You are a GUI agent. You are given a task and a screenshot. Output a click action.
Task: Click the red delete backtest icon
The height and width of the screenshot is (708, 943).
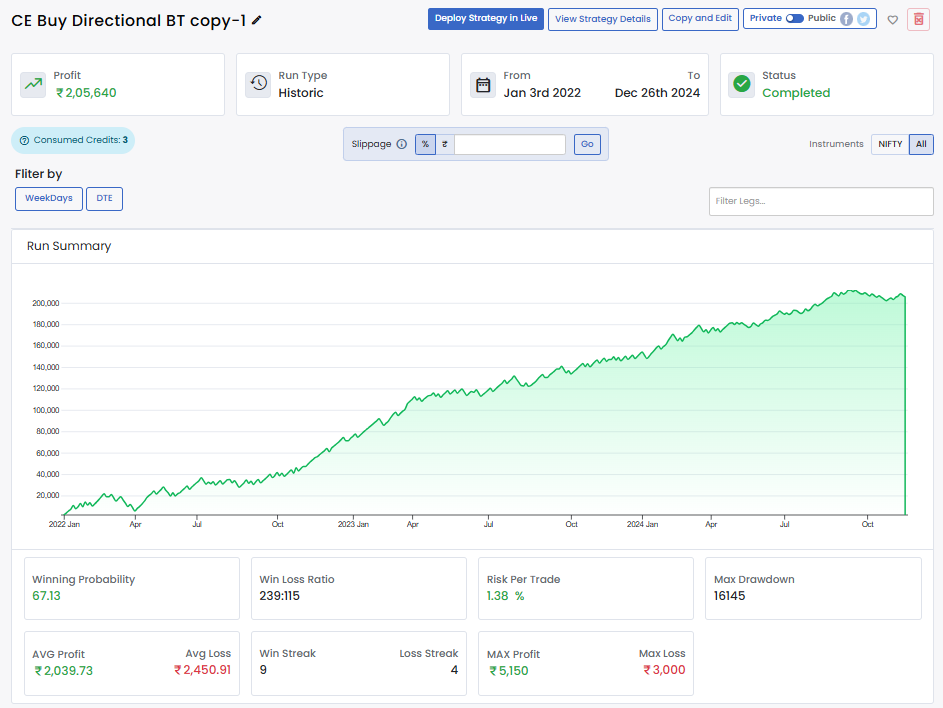pos(918,19)
